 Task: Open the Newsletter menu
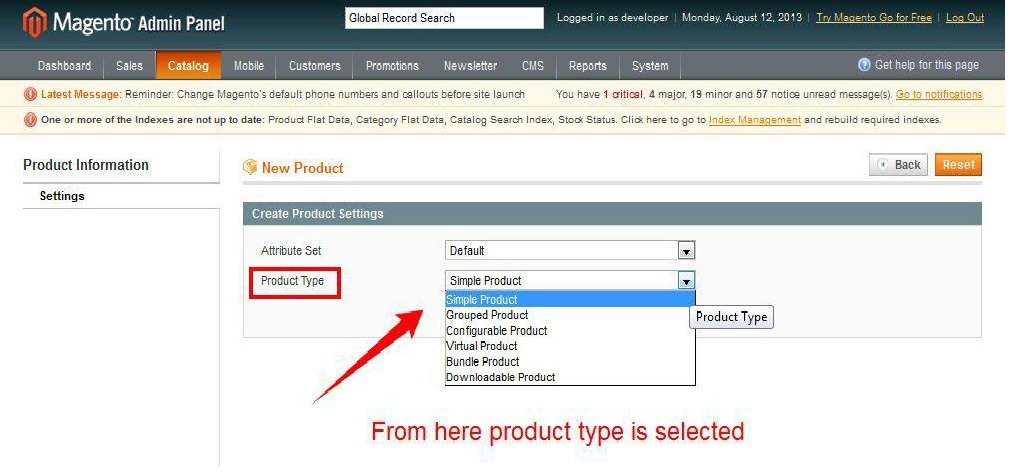(471, 65)
